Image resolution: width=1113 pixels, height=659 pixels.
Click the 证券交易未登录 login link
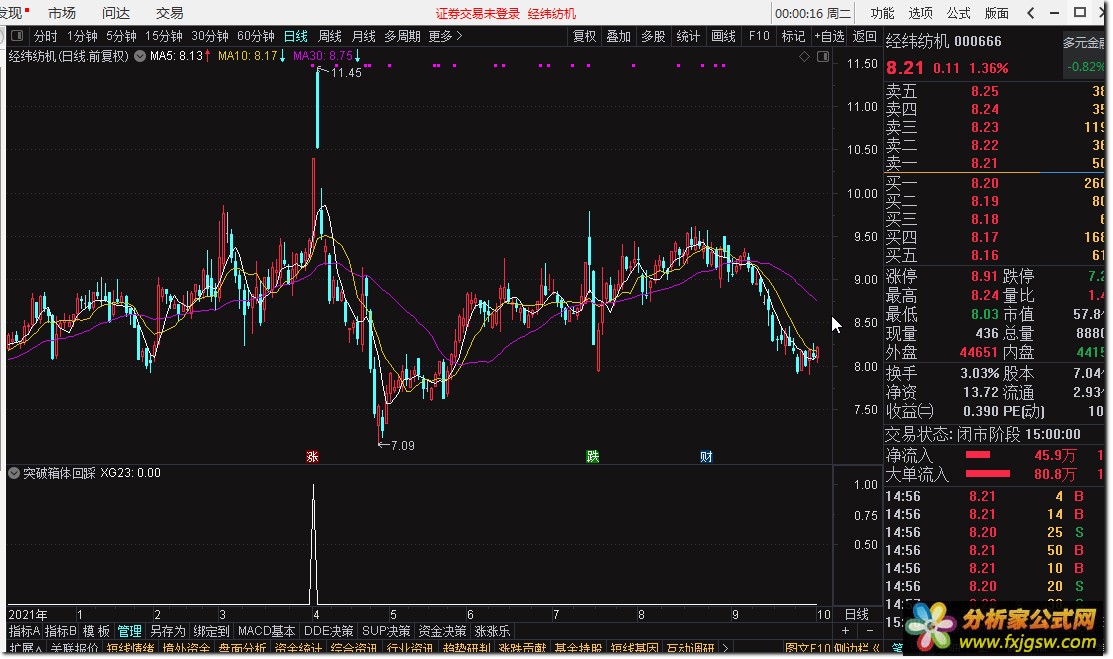click(478, 13)
